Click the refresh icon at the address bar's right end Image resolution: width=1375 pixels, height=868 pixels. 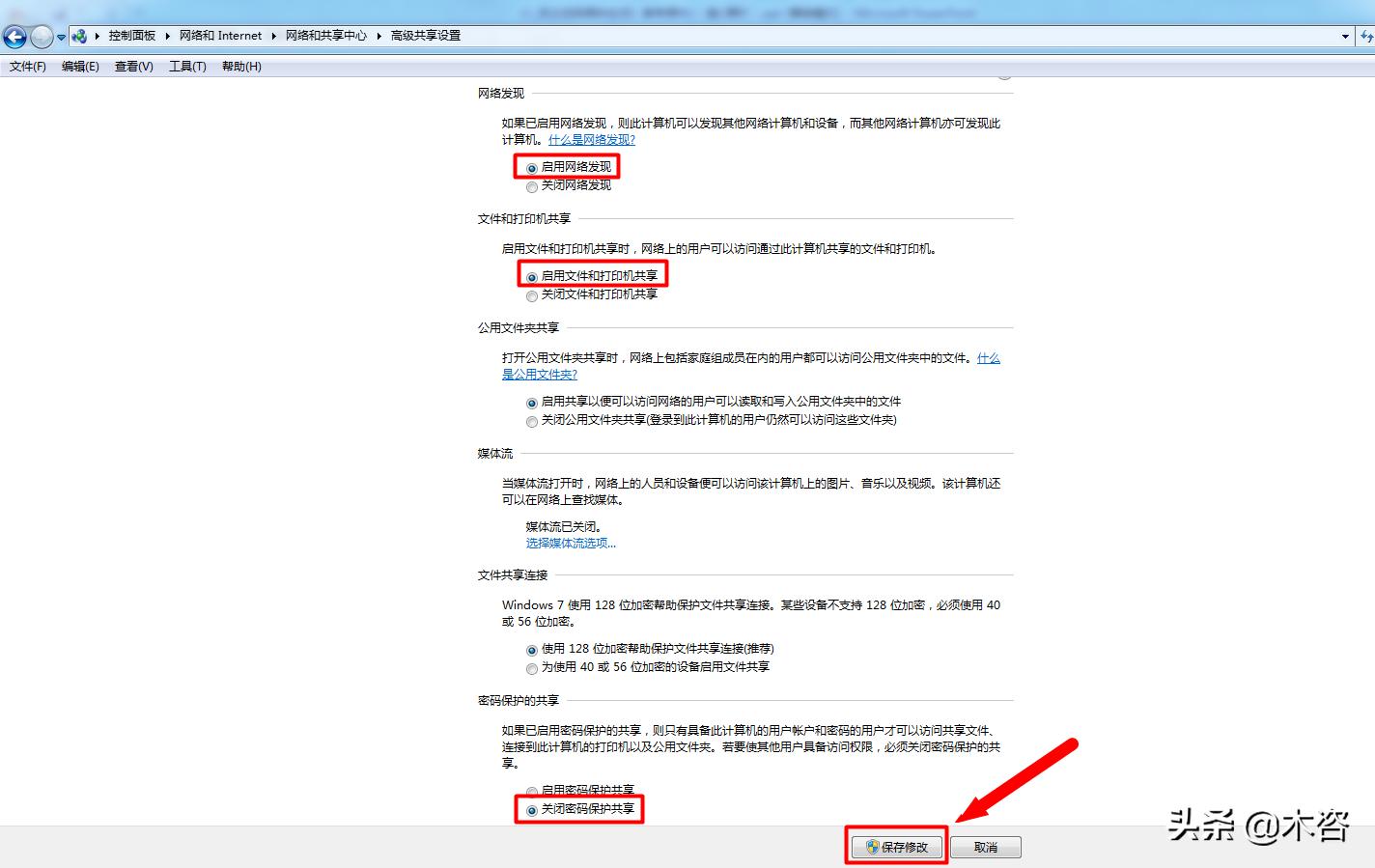[1367, 36]
